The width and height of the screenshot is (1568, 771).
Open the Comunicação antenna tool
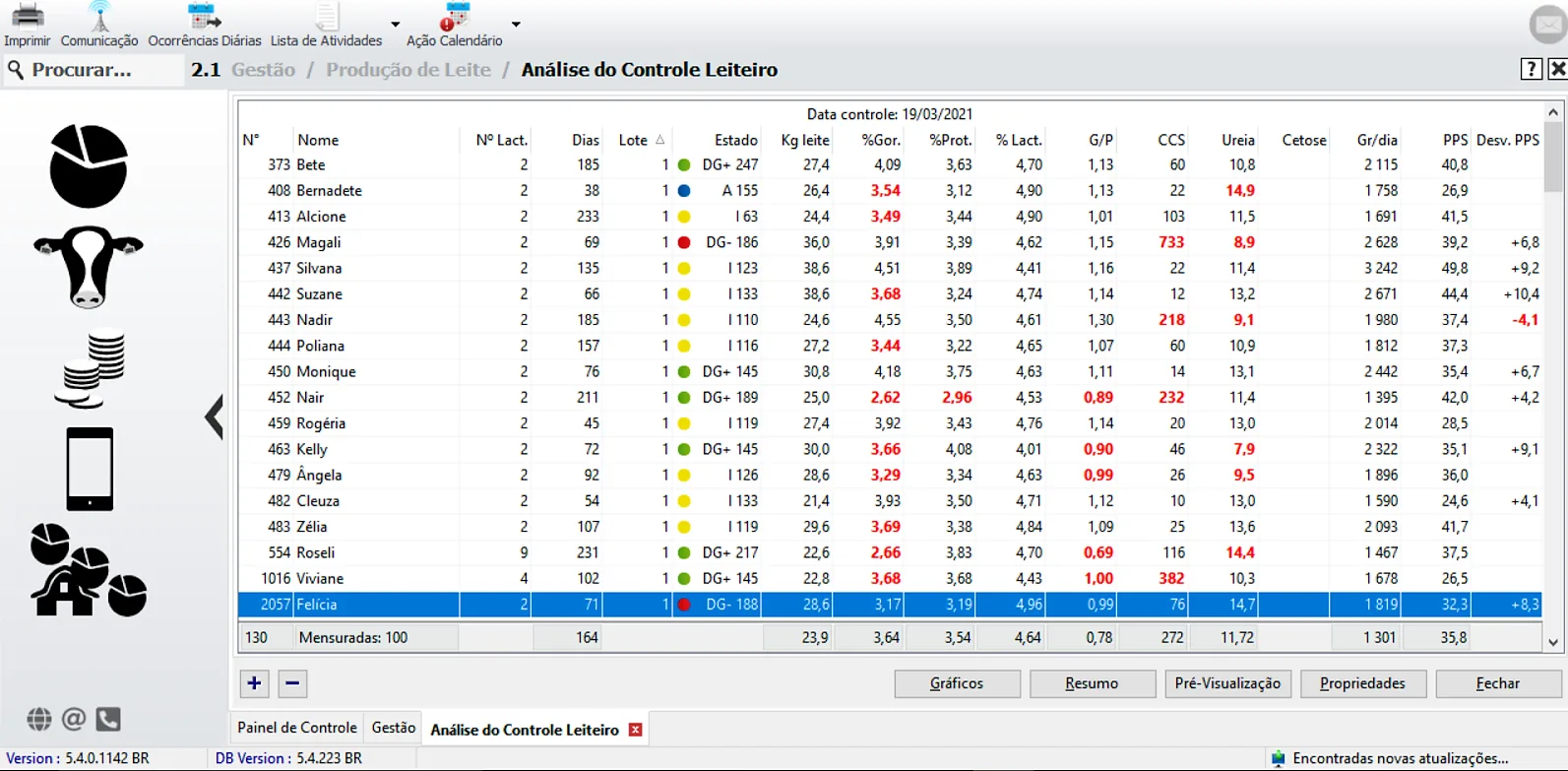point(98,17)
